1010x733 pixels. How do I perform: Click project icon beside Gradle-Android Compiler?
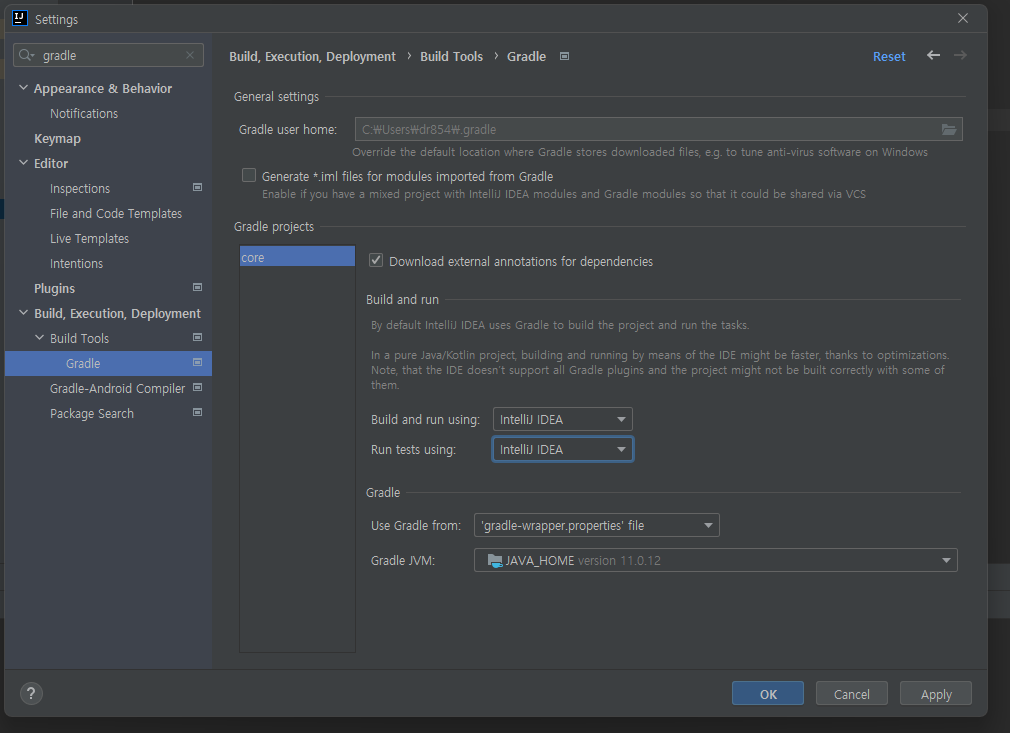[198, 387]
